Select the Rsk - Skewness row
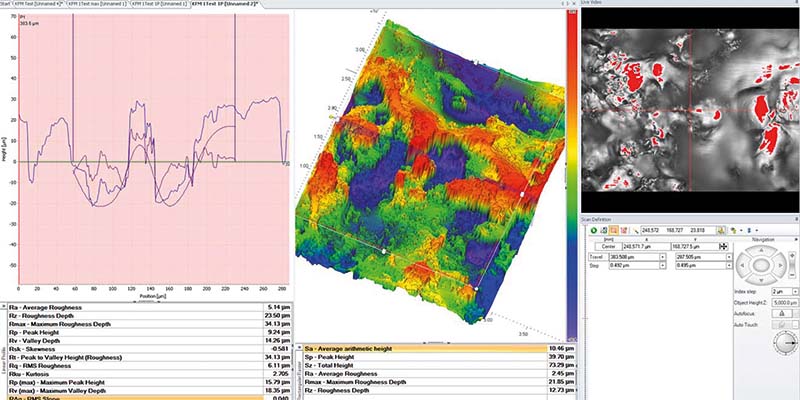Screen dimensions: 800x400 point(149,349)
